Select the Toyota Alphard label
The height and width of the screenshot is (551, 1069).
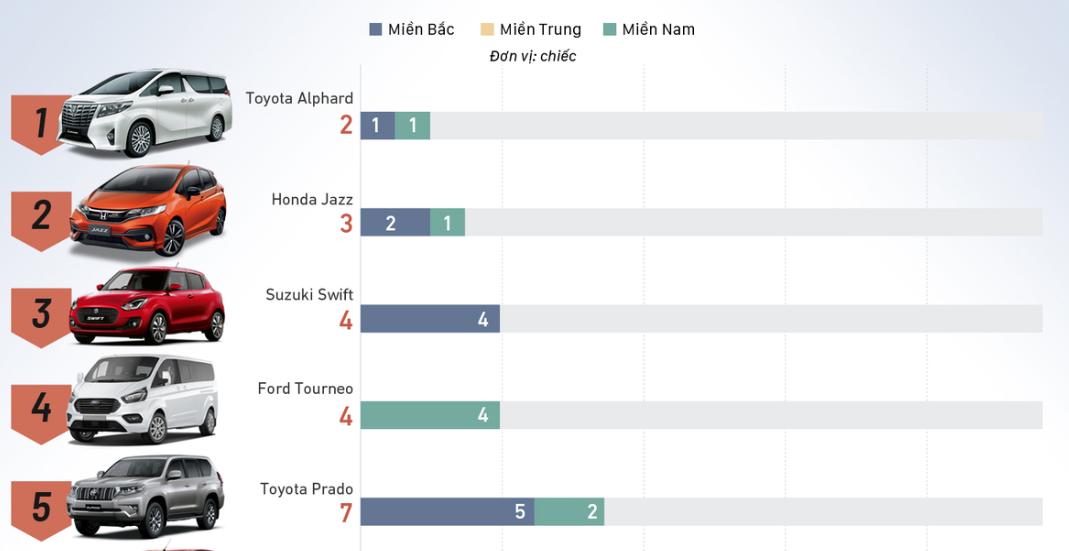(x=299, y=98)
